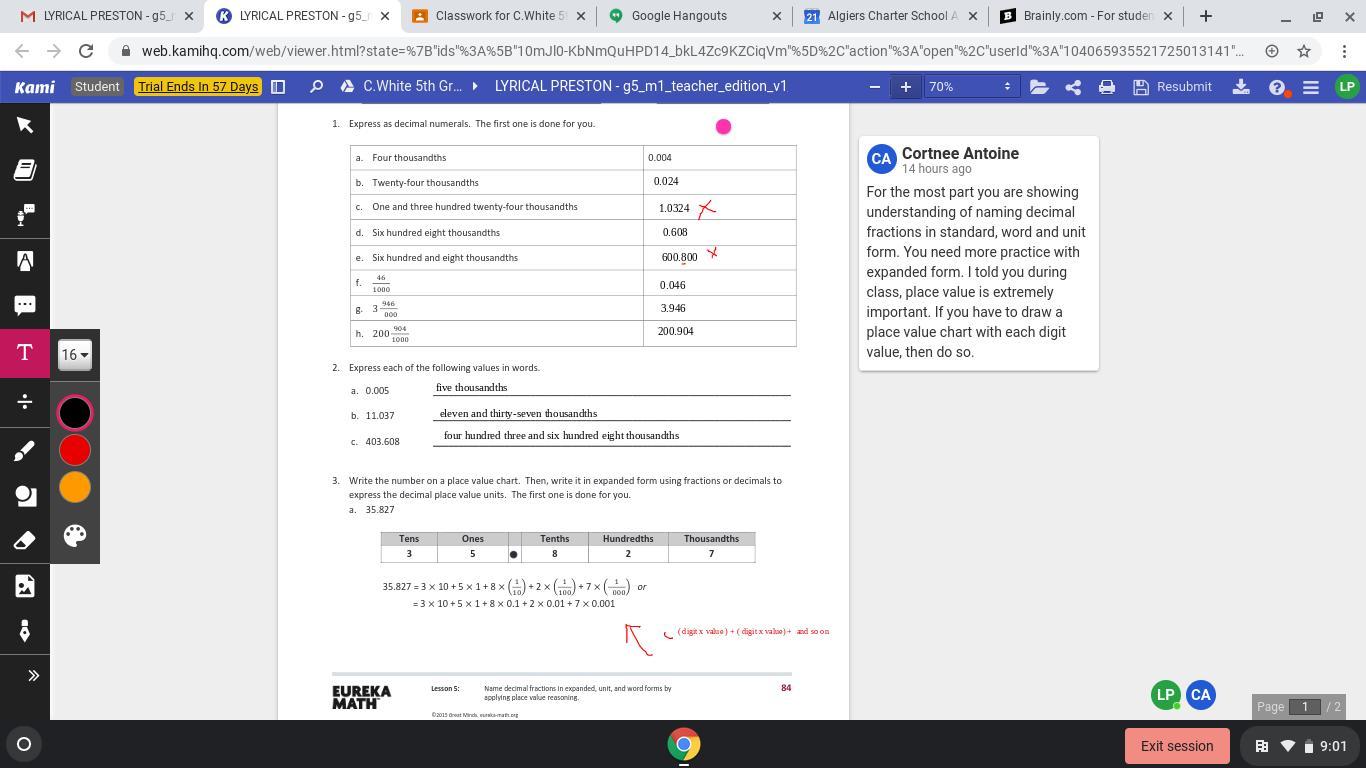Click the Student account badge
Viewport: 1366px width, 768px height.
tap(97, 87)
